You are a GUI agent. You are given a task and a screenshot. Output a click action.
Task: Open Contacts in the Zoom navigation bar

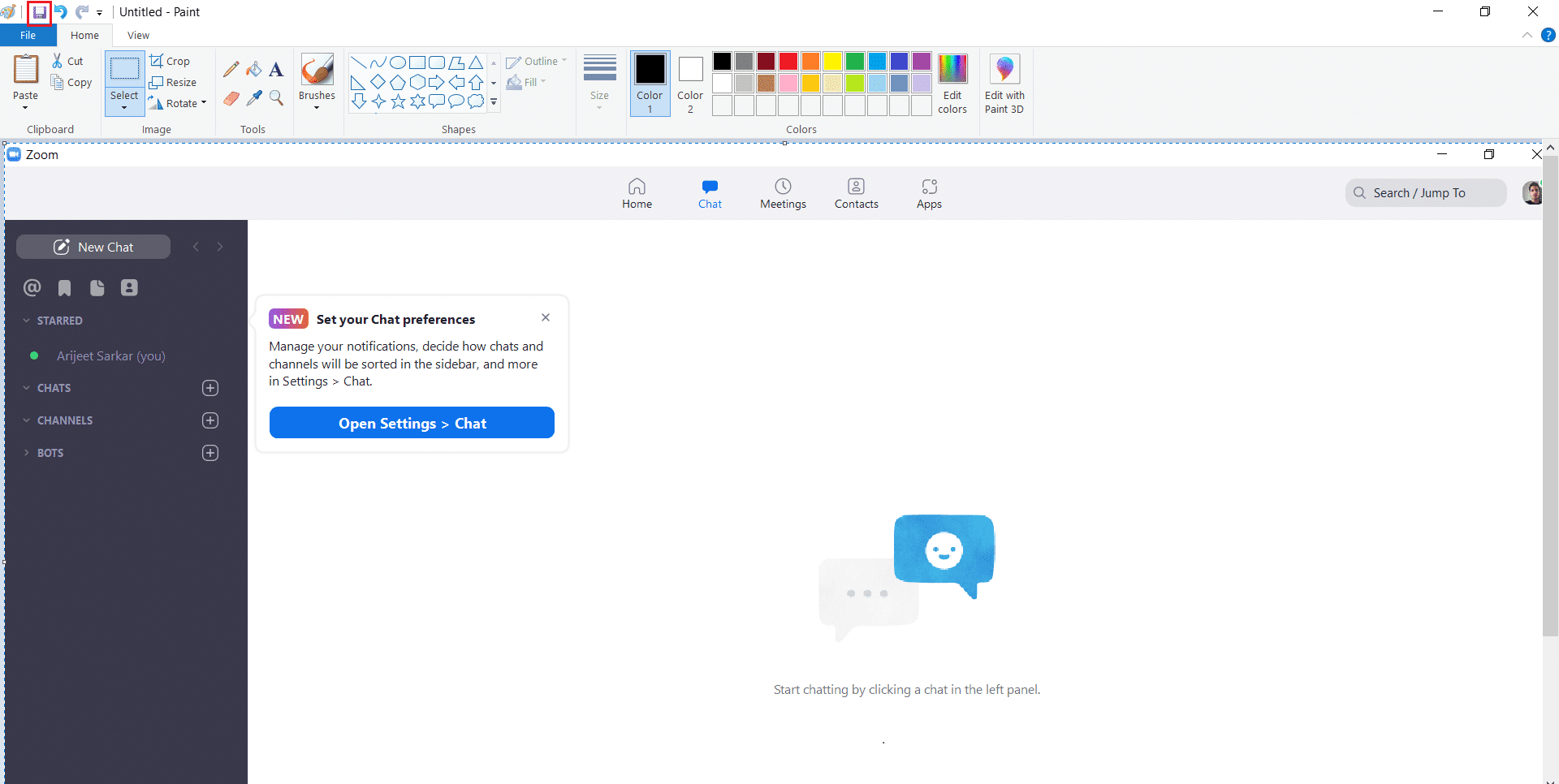[x=857, y=193]
